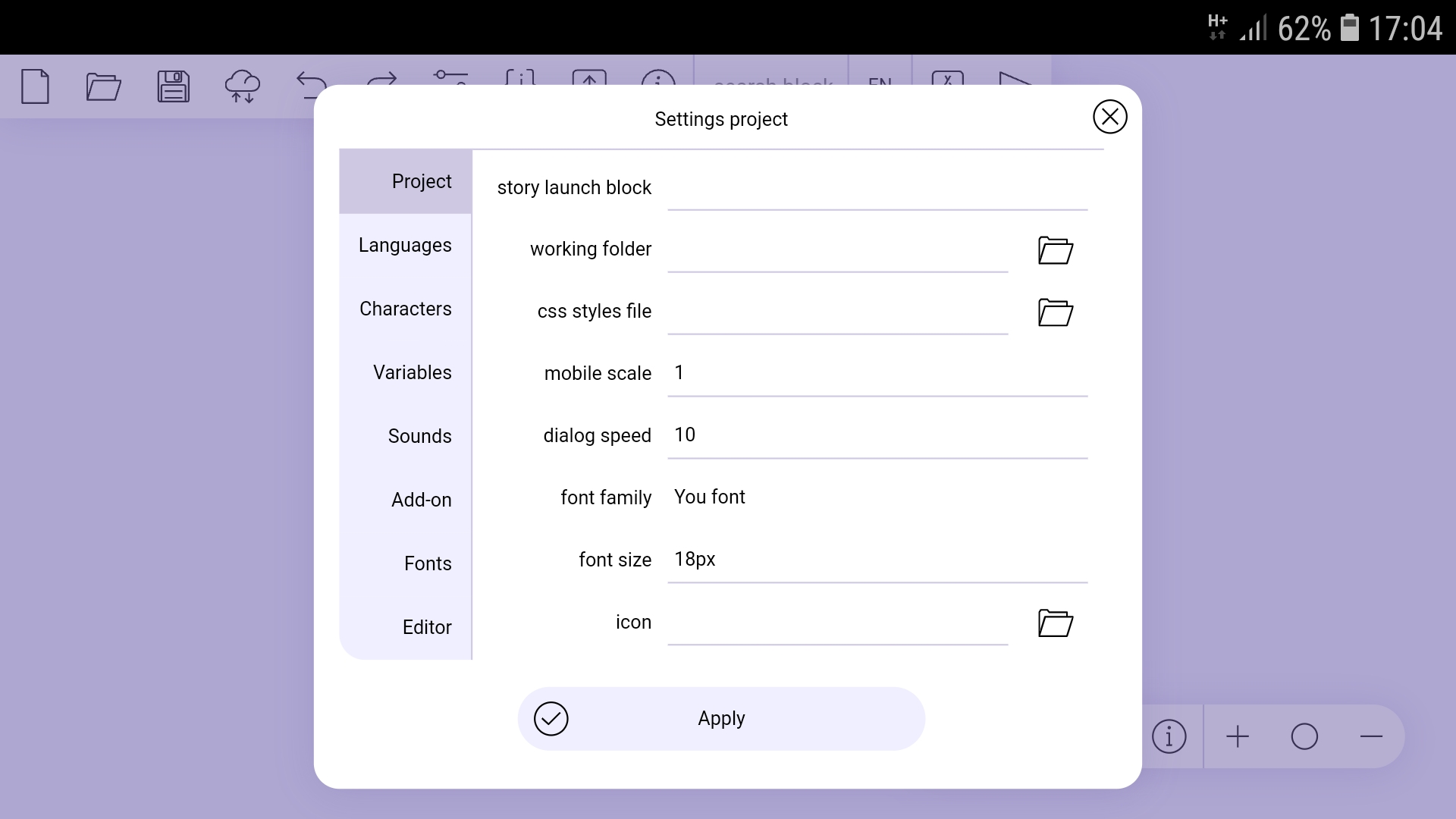The height and width of the screenshot is (819, 1456).
Task: Click the new document icon
Action: tap(35, 86)
